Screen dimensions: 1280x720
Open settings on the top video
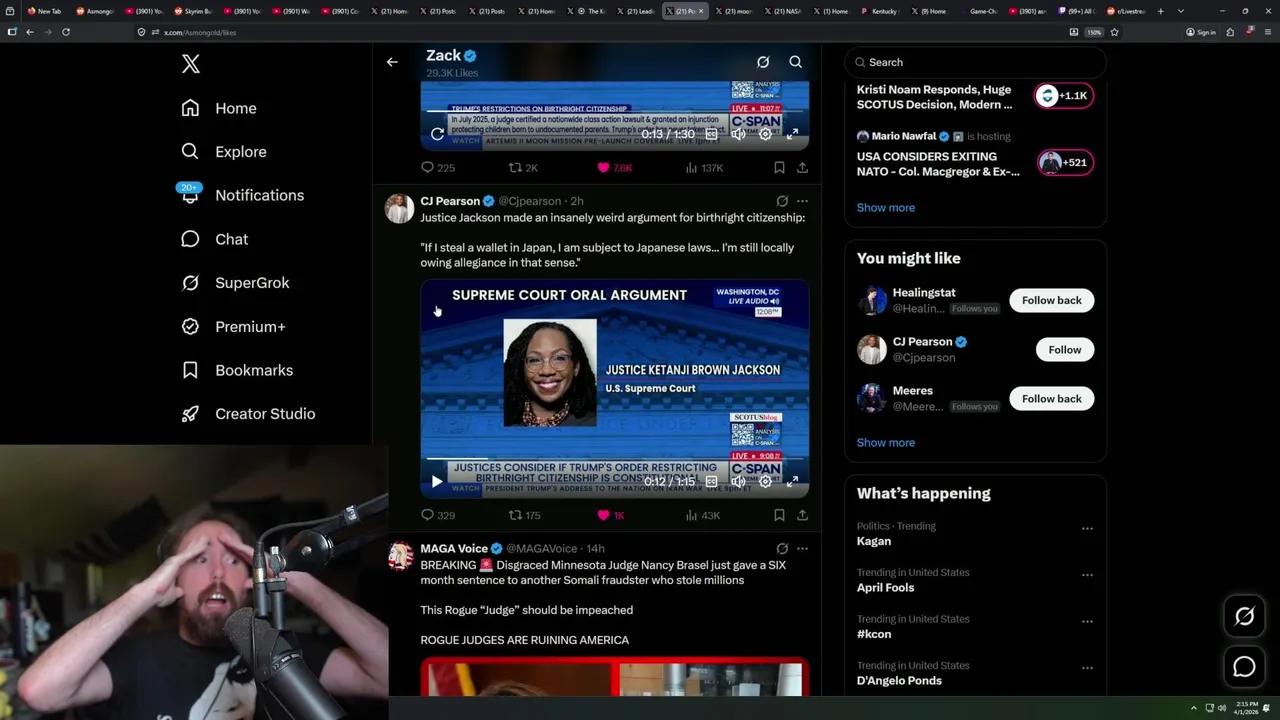click(x=765, y=134)
